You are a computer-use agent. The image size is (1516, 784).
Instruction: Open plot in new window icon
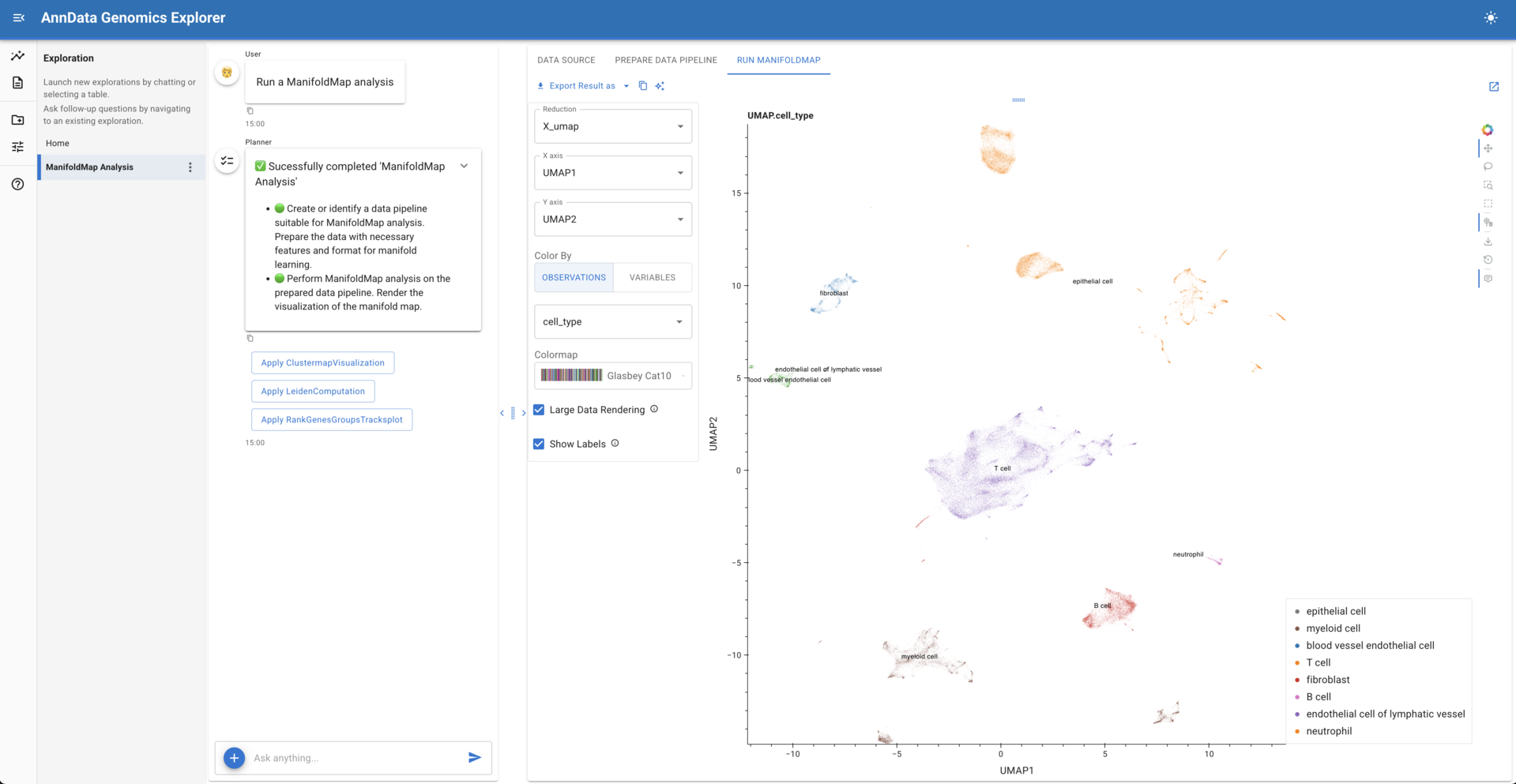point(1493,87)
